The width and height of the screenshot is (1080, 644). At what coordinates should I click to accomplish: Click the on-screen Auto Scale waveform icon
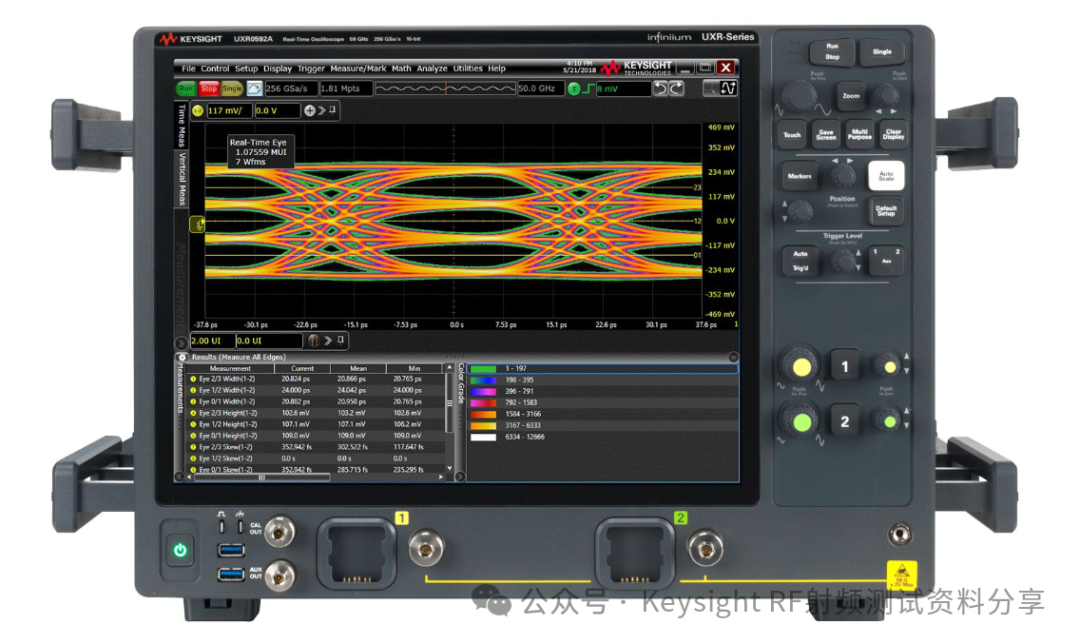coord(254,89)
